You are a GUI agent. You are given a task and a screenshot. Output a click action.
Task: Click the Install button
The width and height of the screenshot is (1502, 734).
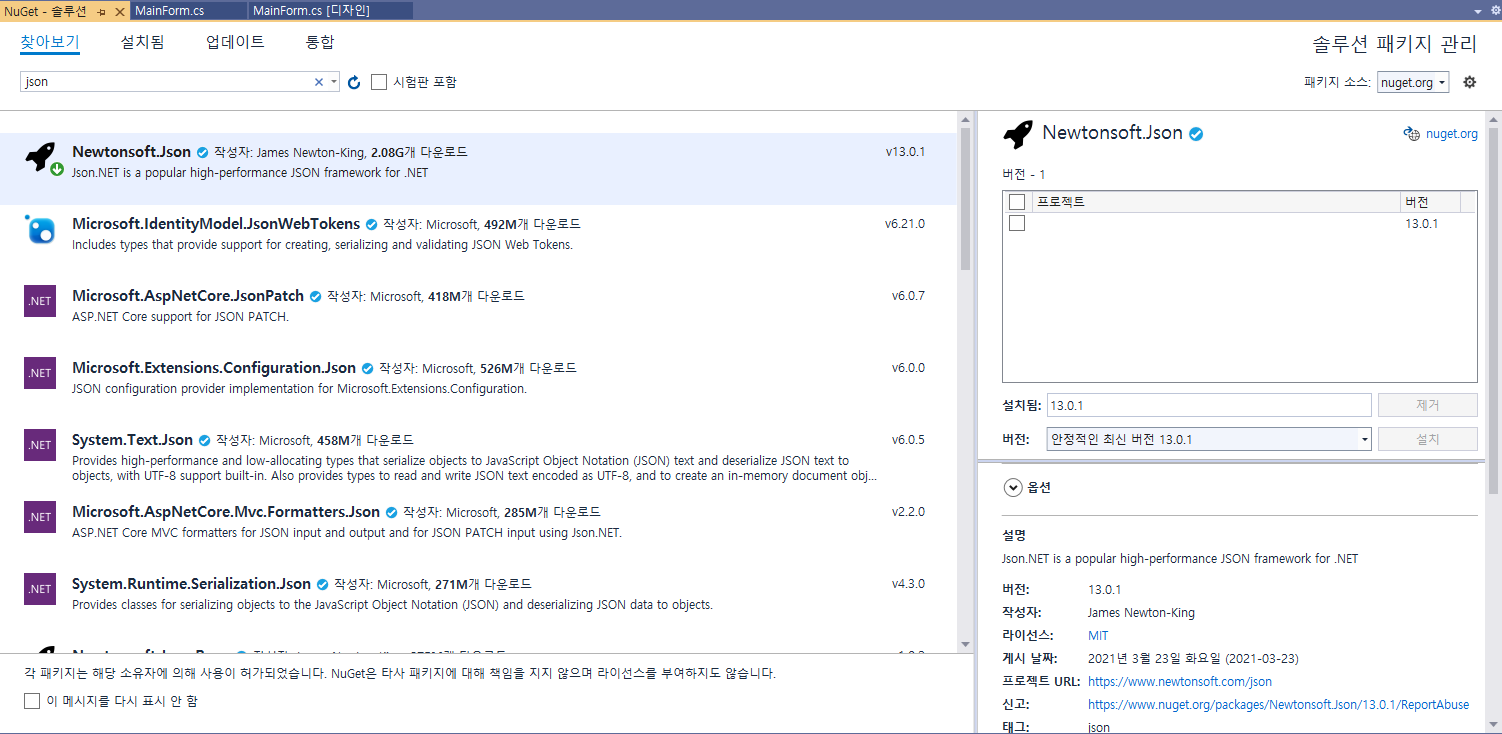[1427, 439]
